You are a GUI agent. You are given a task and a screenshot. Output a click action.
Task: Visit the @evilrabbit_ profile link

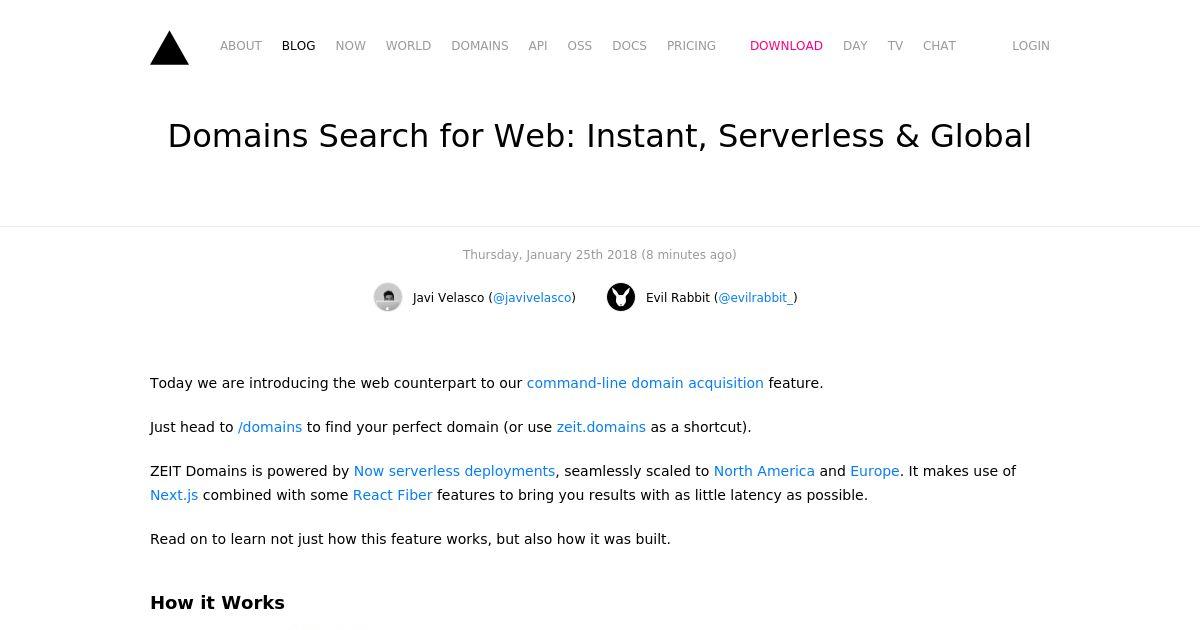click(756, 298)
